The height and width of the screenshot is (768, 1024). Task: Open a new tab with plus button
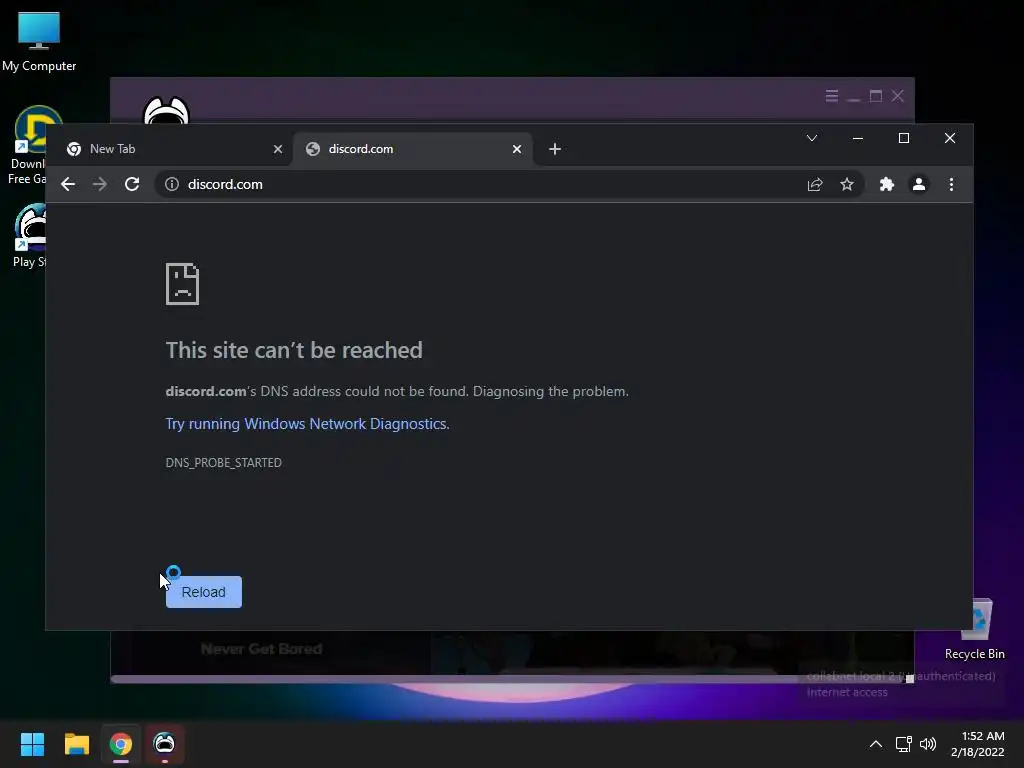555,149
